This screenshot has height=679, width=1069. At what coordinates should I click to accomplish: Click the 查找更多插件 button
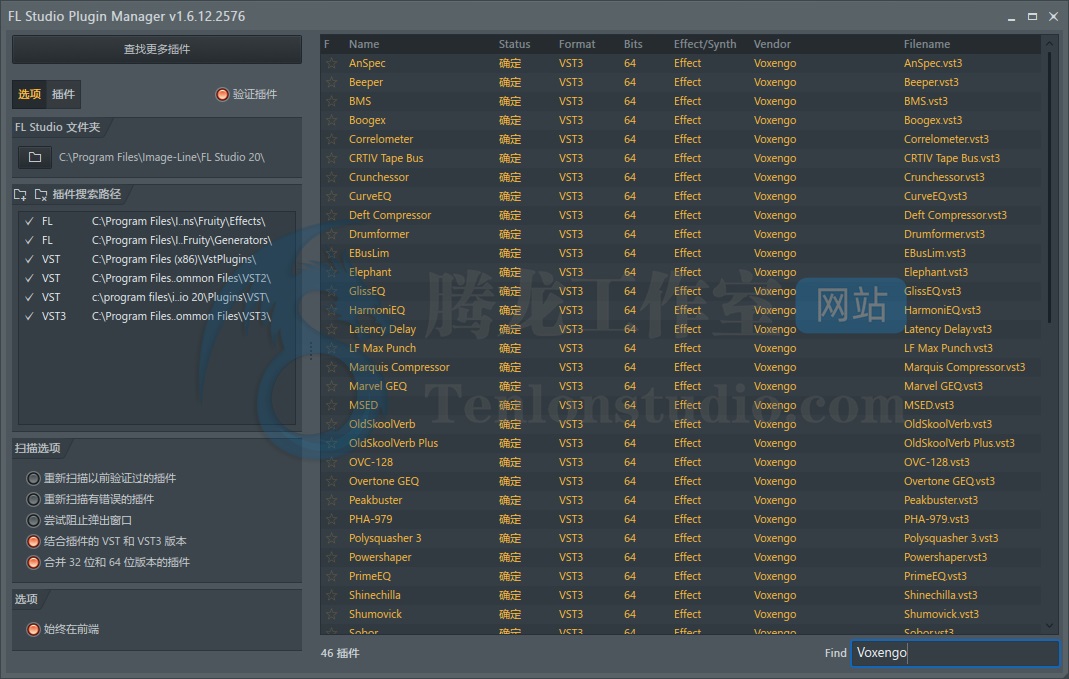pos(157,49)
